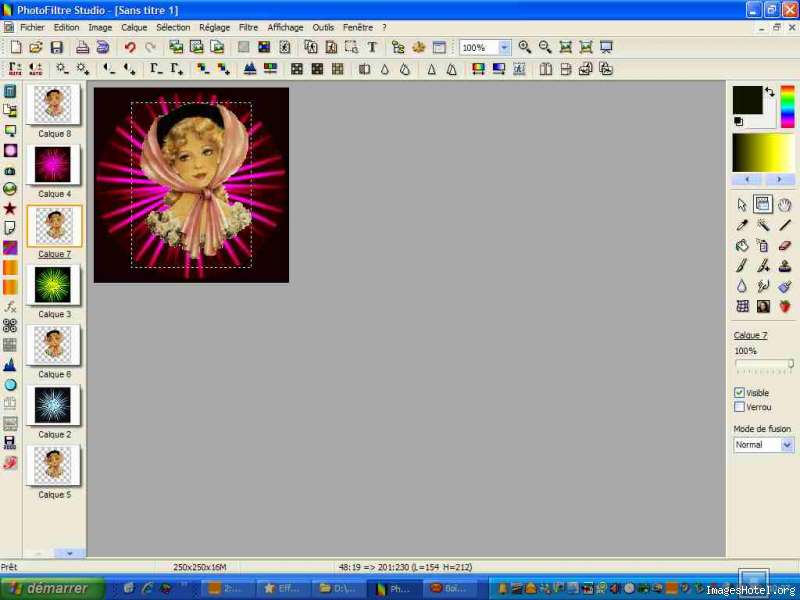Show previous palette with left arrow
Image resolution: width=800 pixels, height=600 pixels.
tap(747, 180)
